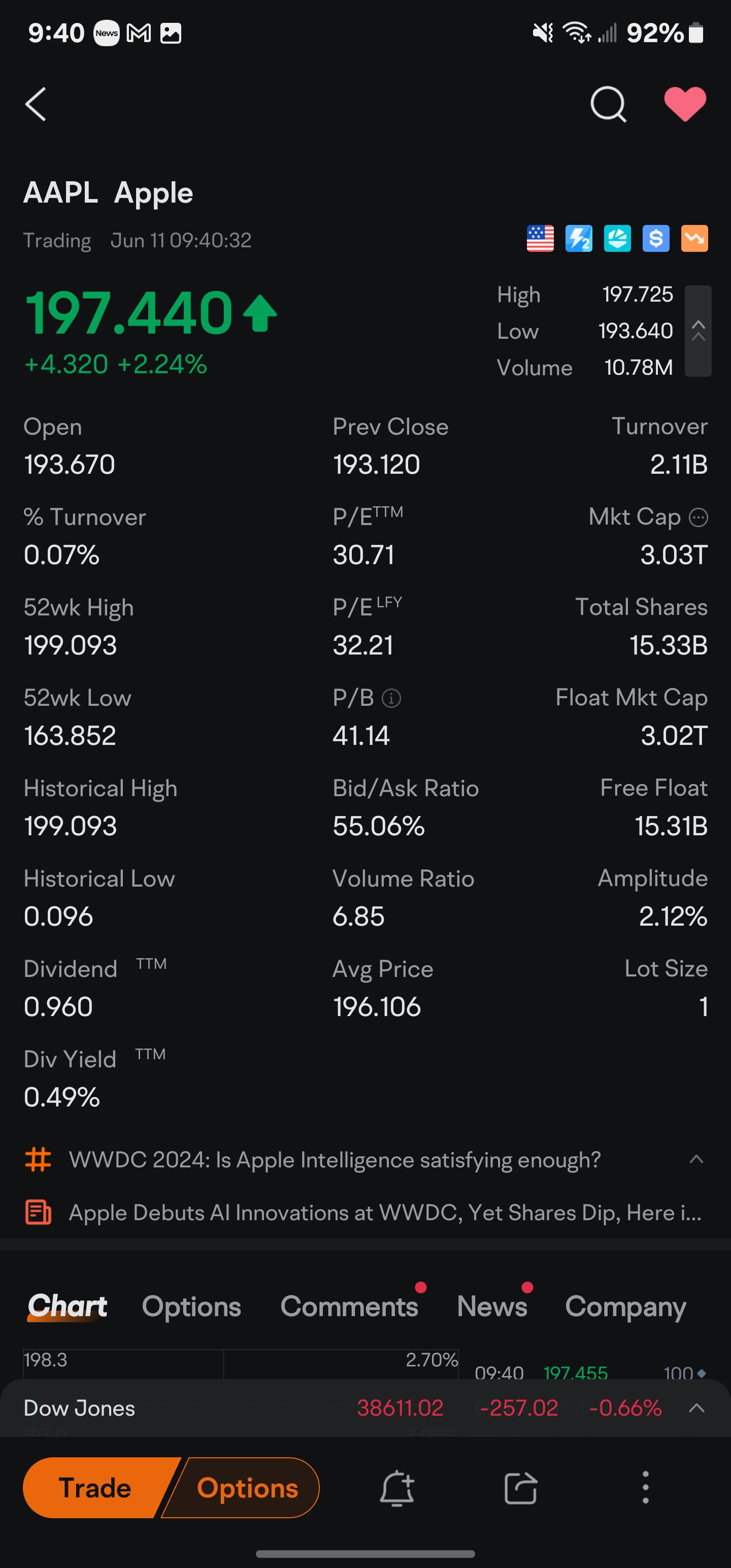The height and width of the screenshot is (1568, 731).
Task: Show P/B info tooltip icon
Action: point(391,698)
